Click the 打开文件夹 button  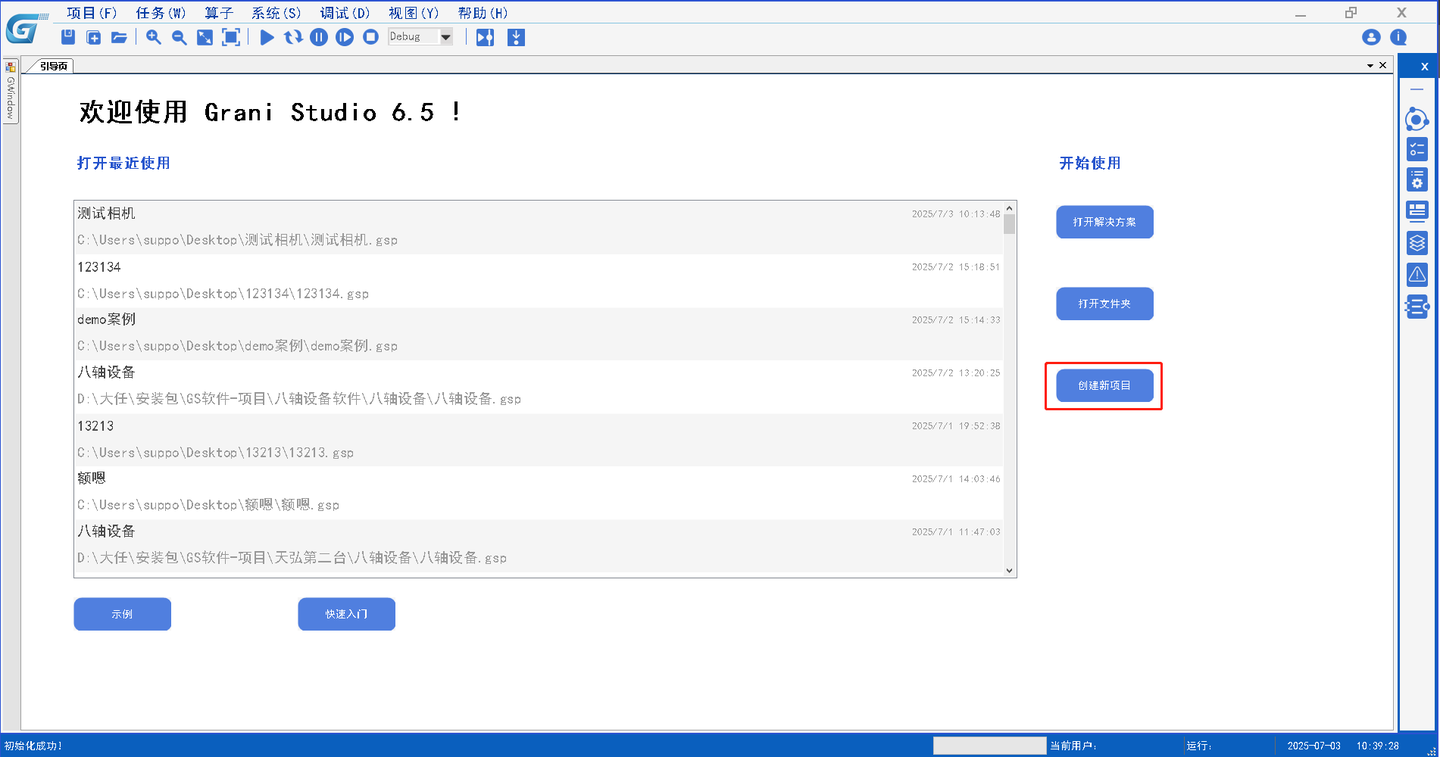1105,304
